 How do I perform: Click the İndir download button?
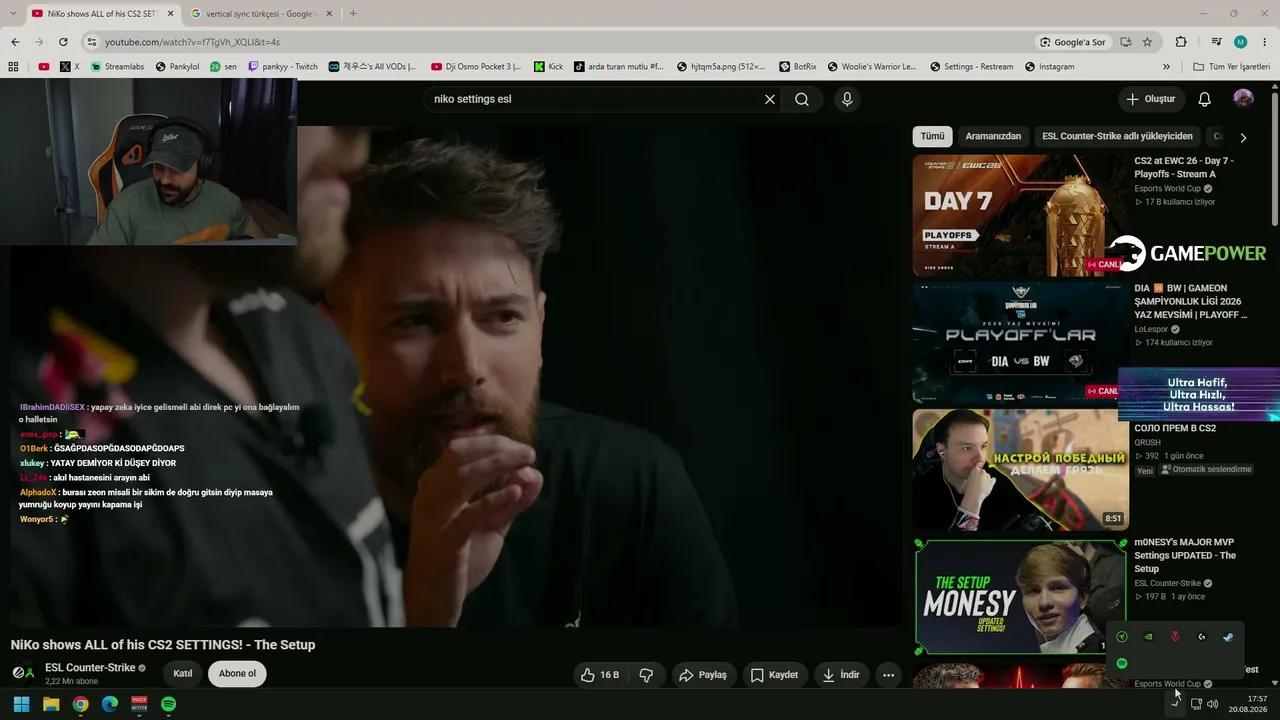841,675
